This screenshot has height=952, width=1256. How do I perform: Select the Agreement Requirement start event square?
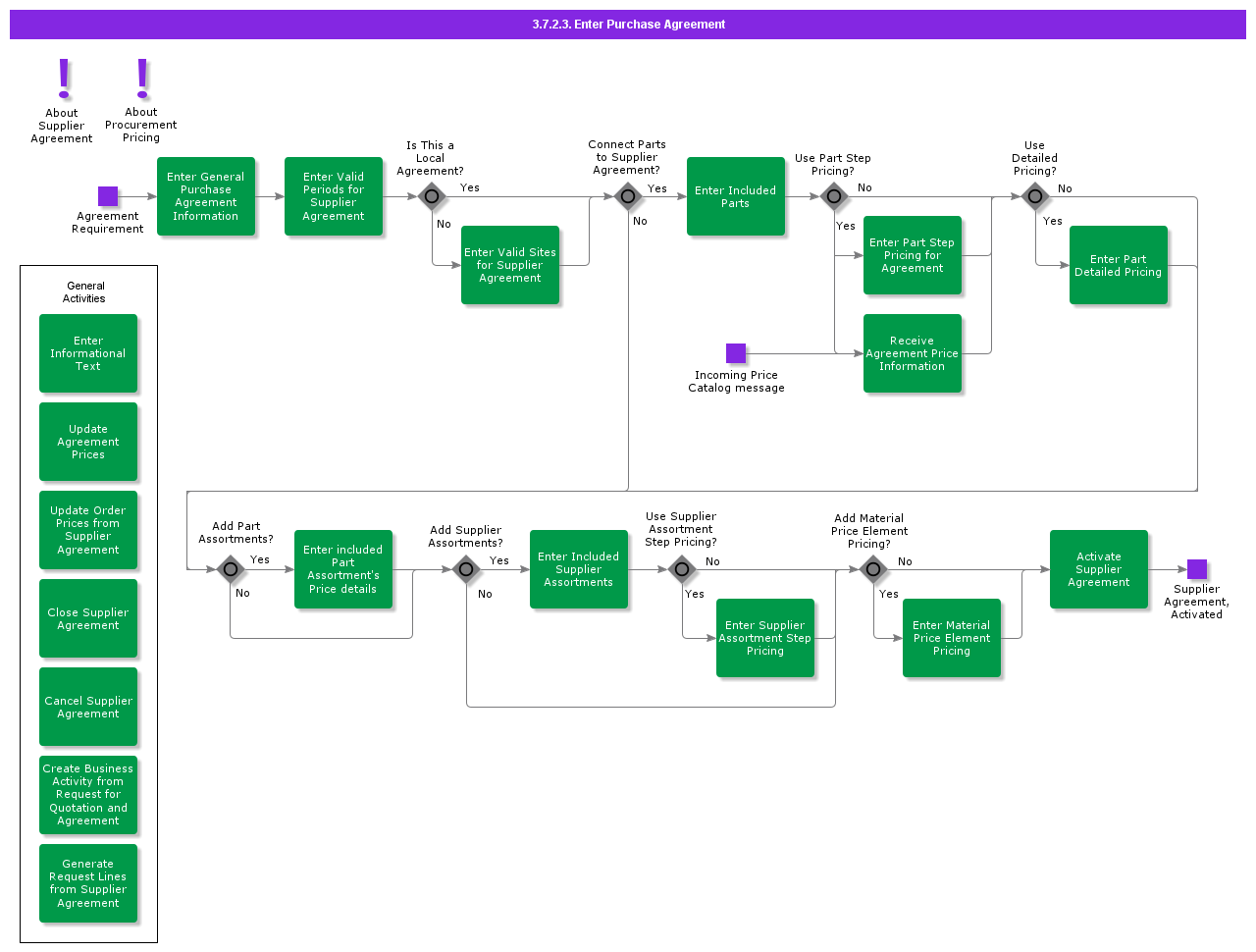pos(108,196)
